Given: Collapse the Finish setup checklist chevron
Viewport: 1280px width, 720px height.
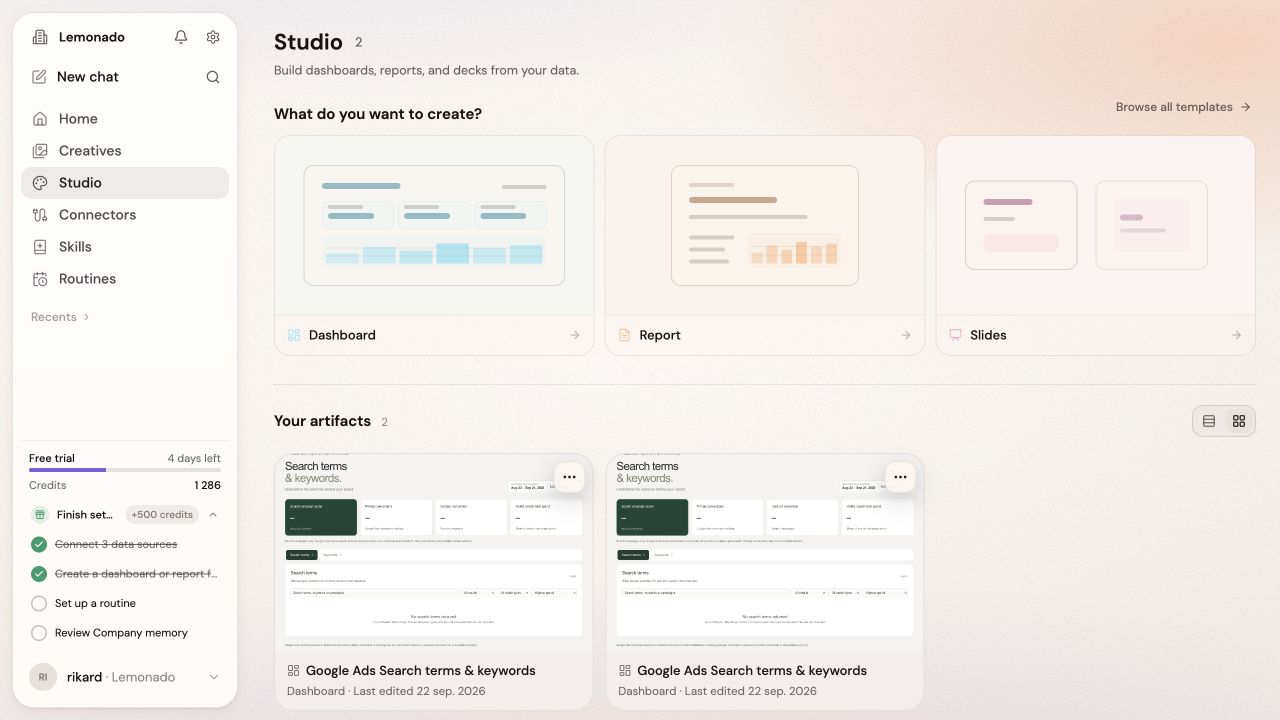Looking at the screenshot, I should (x=213, y=515).
